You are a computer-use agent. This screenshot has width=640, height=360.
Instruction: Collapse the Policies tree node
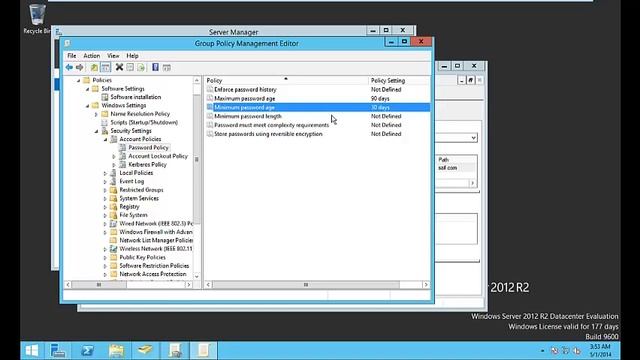pos(79,80)
